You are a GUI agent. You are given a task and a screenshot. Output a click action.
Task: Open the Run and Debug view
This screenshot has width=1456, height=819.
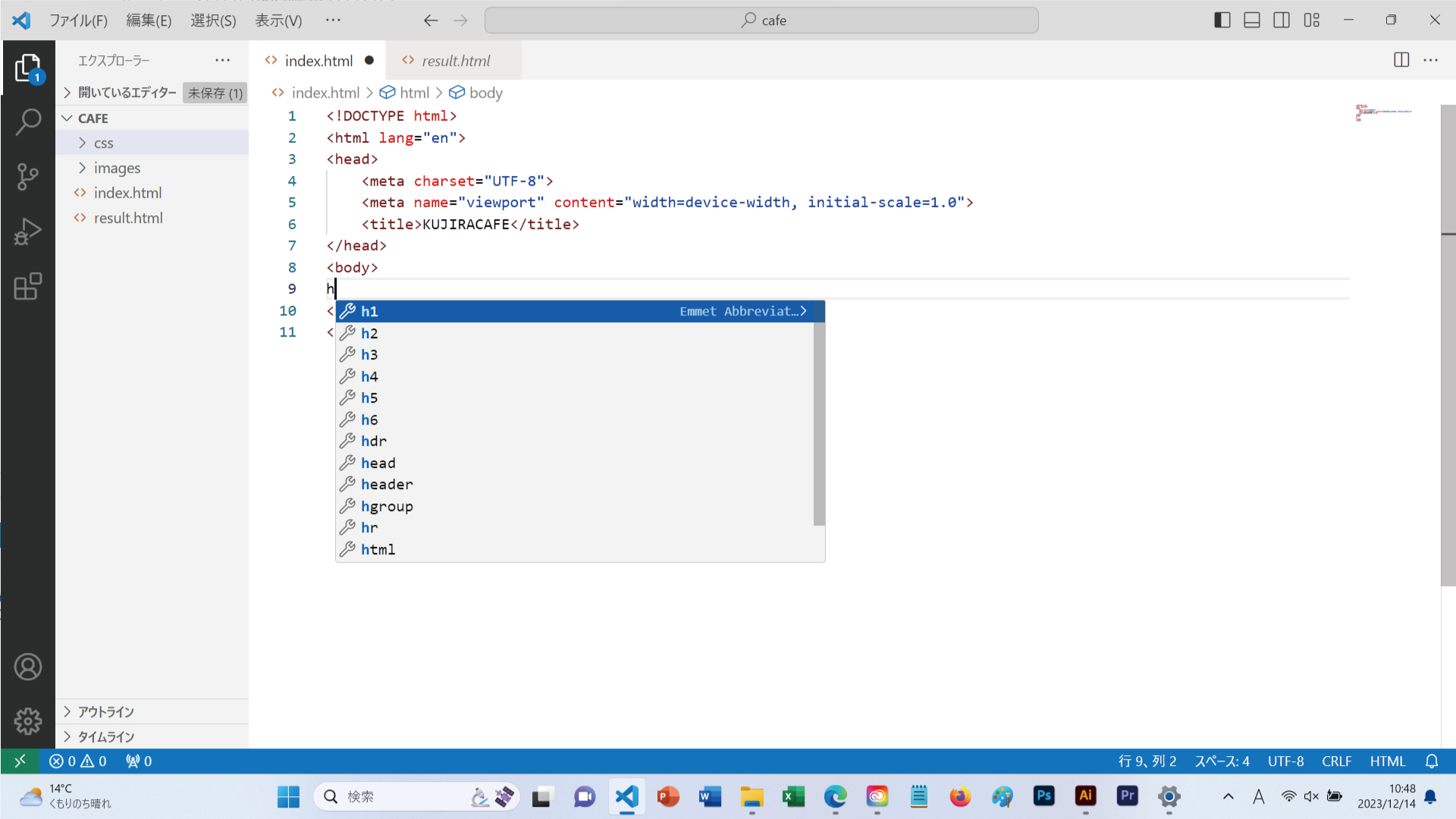click(28, 231)
